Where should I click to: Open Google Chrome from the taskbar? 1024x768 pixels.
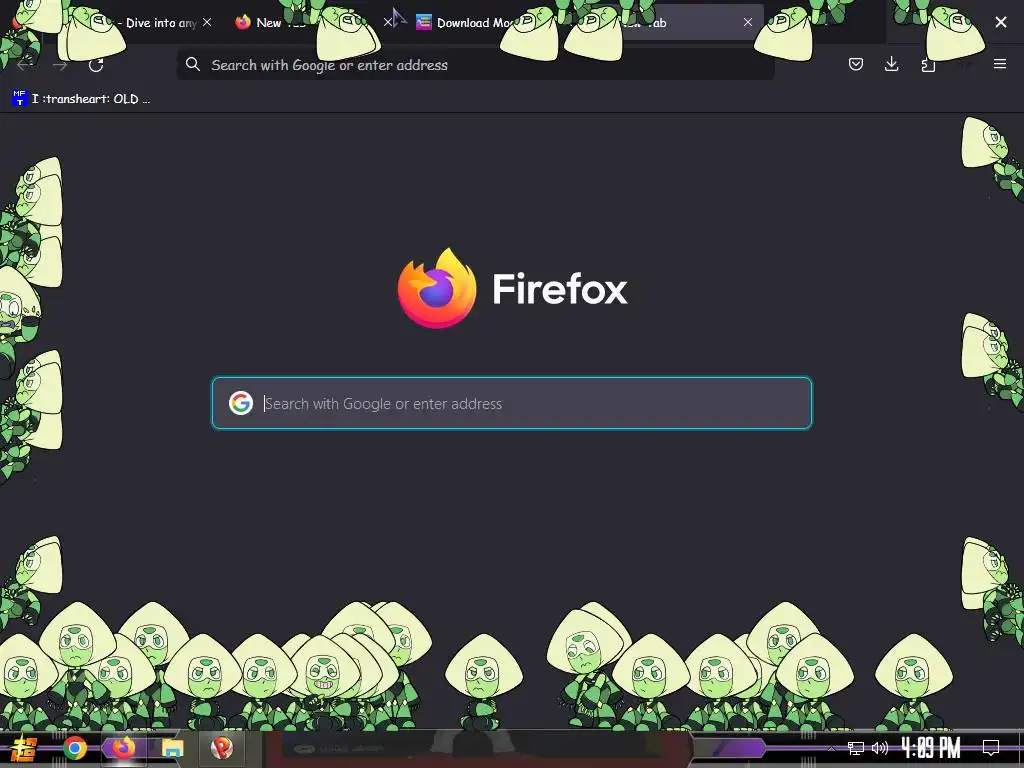[75, 748]
